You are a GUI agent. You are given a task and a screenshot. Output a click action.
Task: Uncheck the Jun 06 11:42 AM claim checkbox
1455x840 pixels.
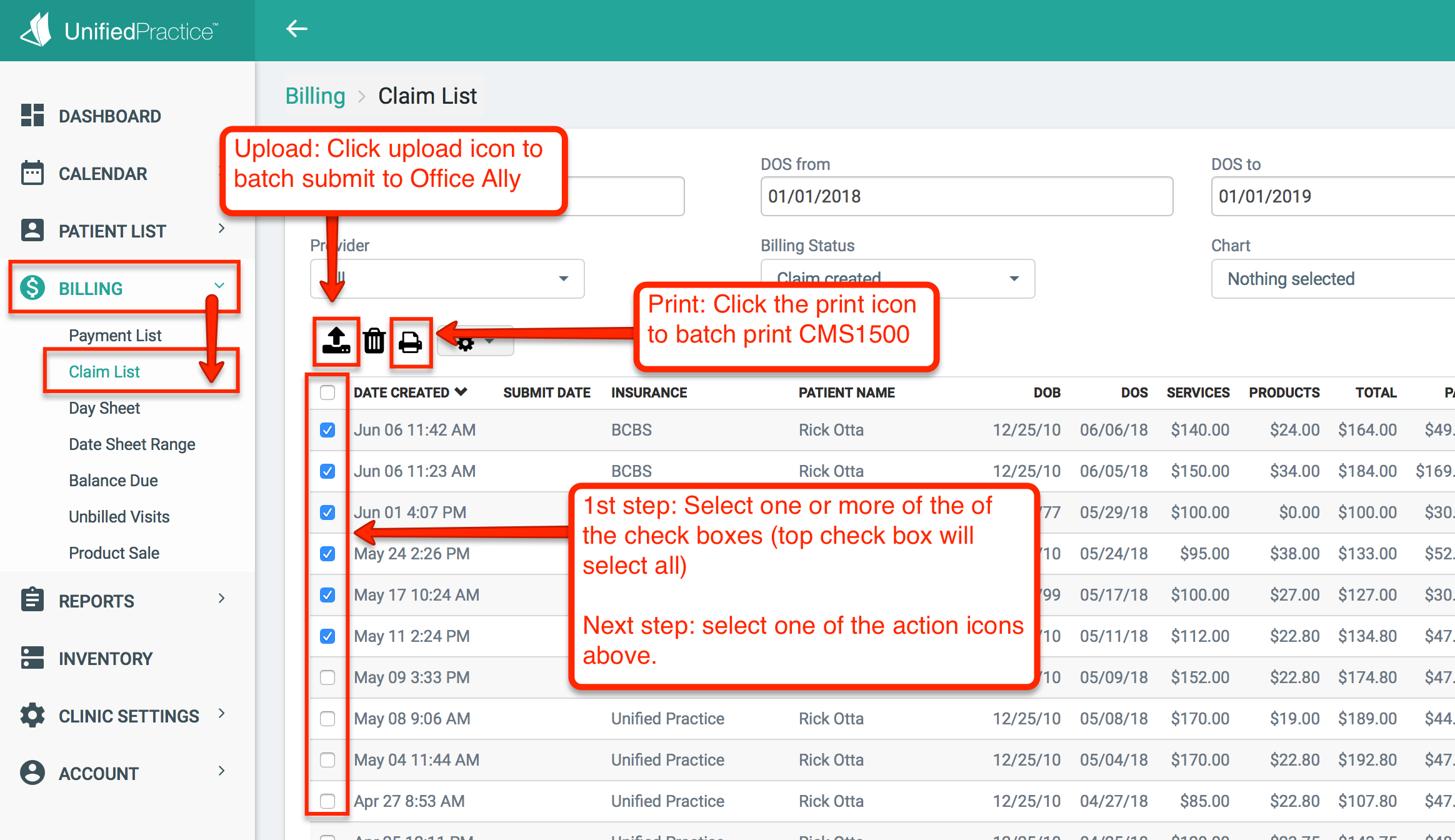click(327, 429)
